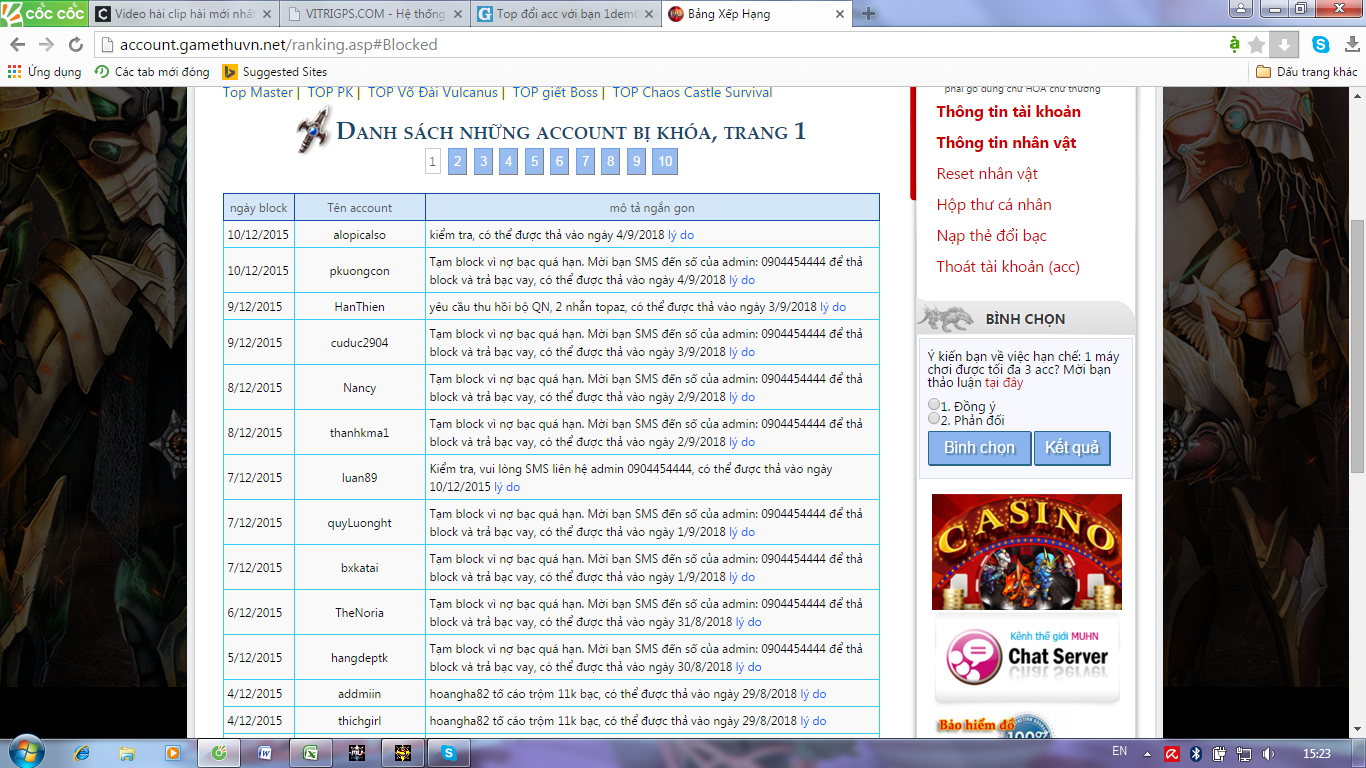Open the TOP giết Boss link
This screenshot has height=768, width=1366.
555,92
